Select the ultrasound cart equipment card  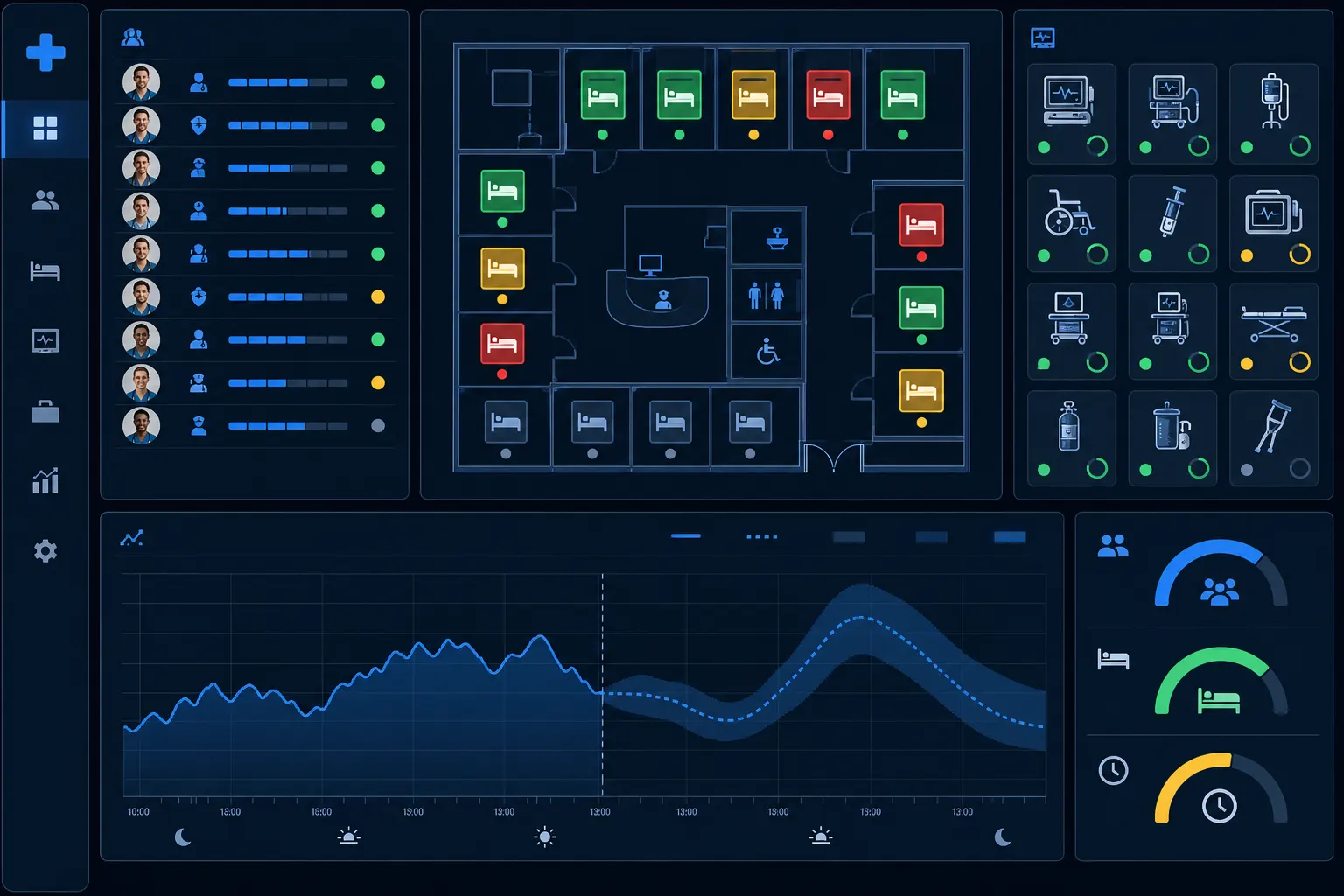tap(1071, 331)
